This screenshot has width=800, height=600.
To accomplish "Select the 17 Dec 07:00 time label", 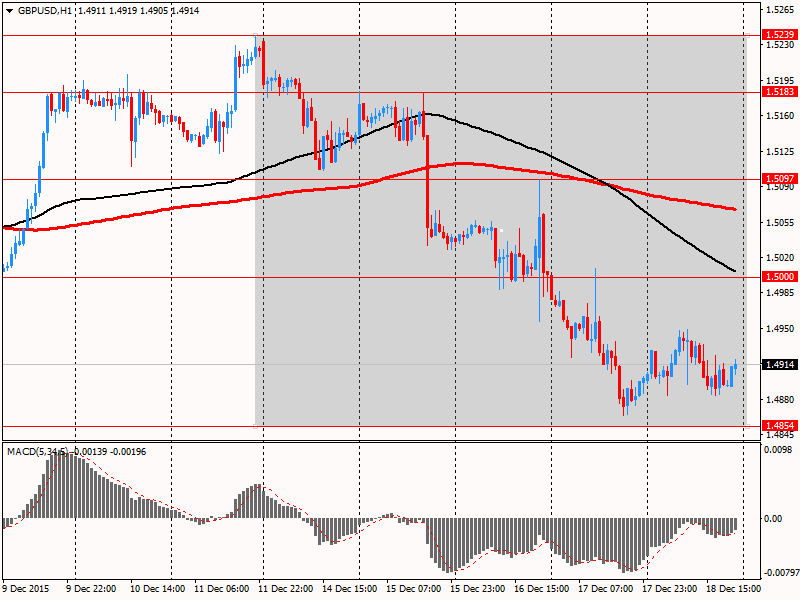I will (606, 588).
